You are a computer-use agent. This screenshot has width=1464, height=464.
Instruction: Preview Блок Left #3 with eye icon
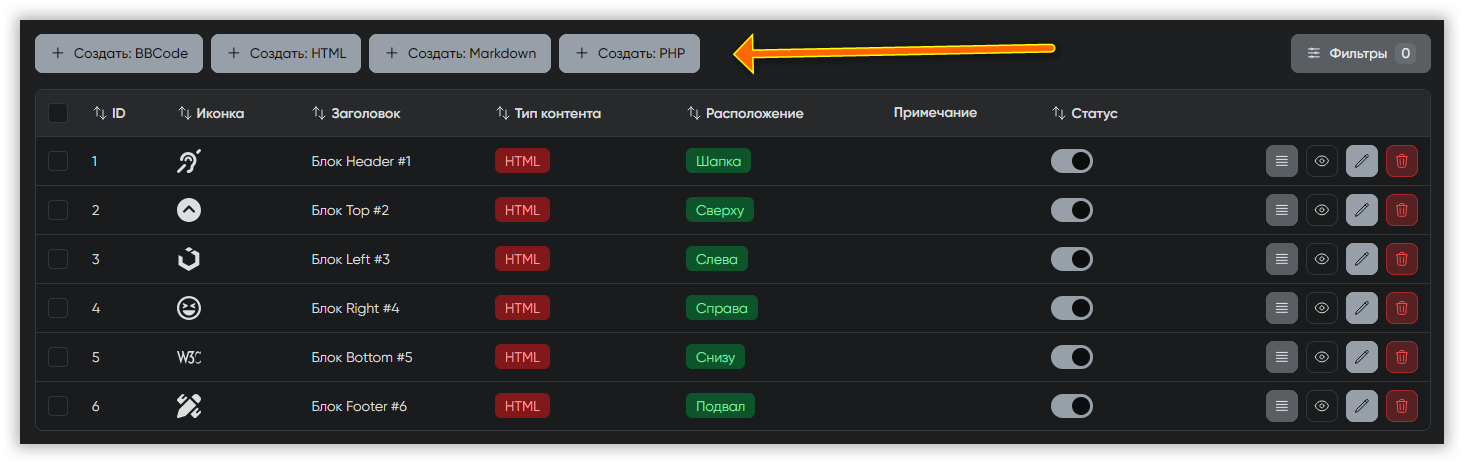[x=1321, y=259]
